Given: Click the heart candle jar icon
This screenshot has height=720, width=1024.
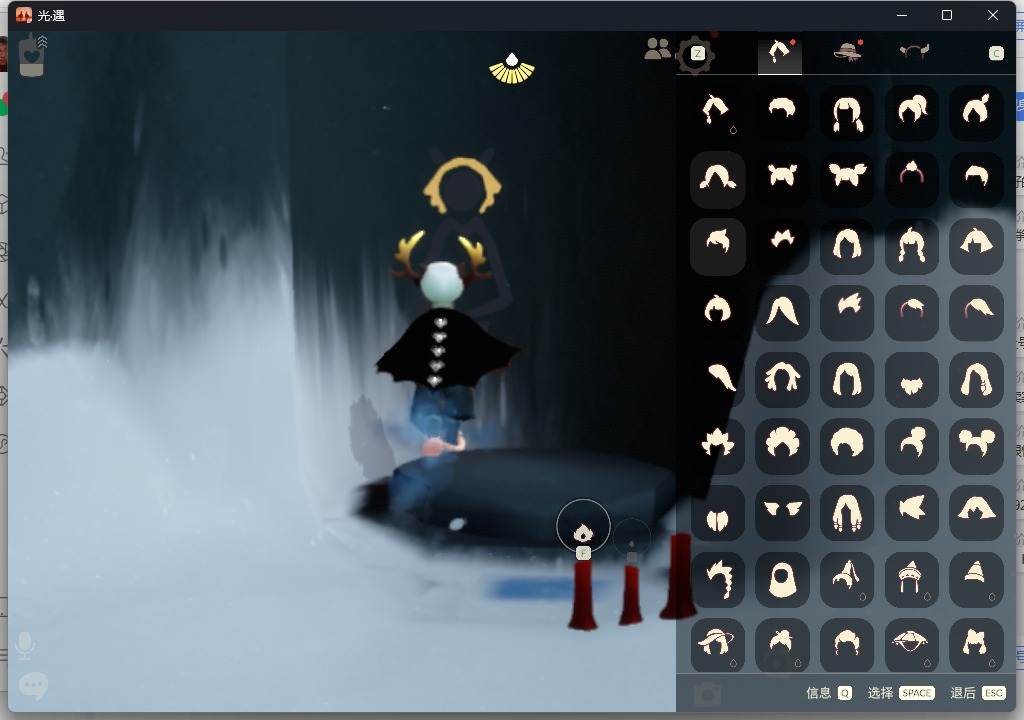Looking at the screenshot, I should click(31, 56).
